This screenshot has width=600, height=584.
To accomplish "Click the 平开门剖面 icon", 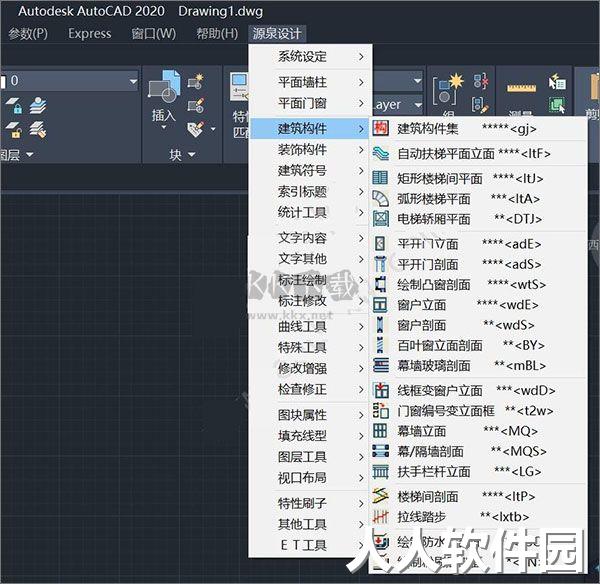I will coord(380,264).
